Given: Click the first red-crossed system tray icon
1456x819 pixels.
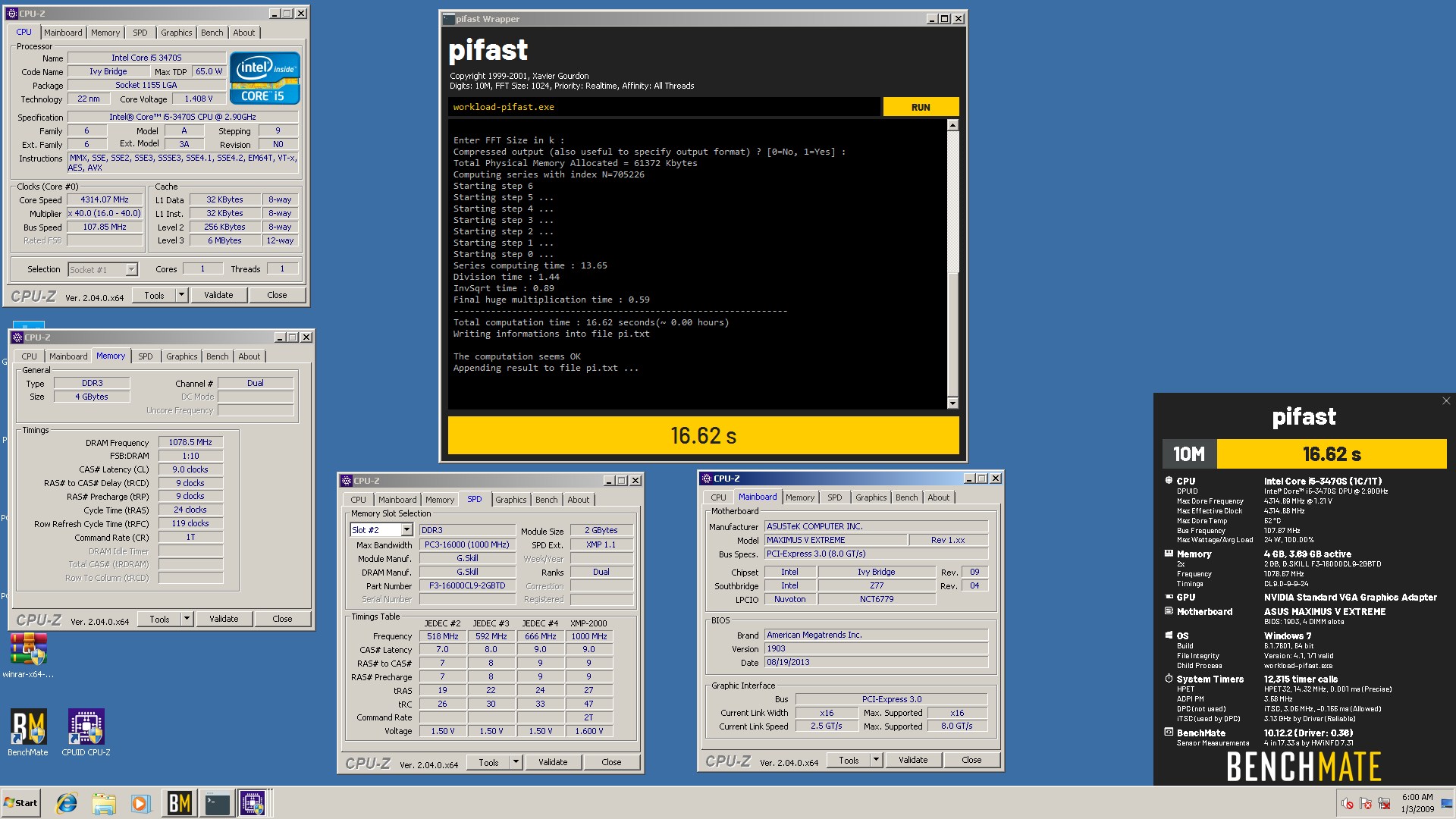Looking at the screenshot, I should 1348,804.
